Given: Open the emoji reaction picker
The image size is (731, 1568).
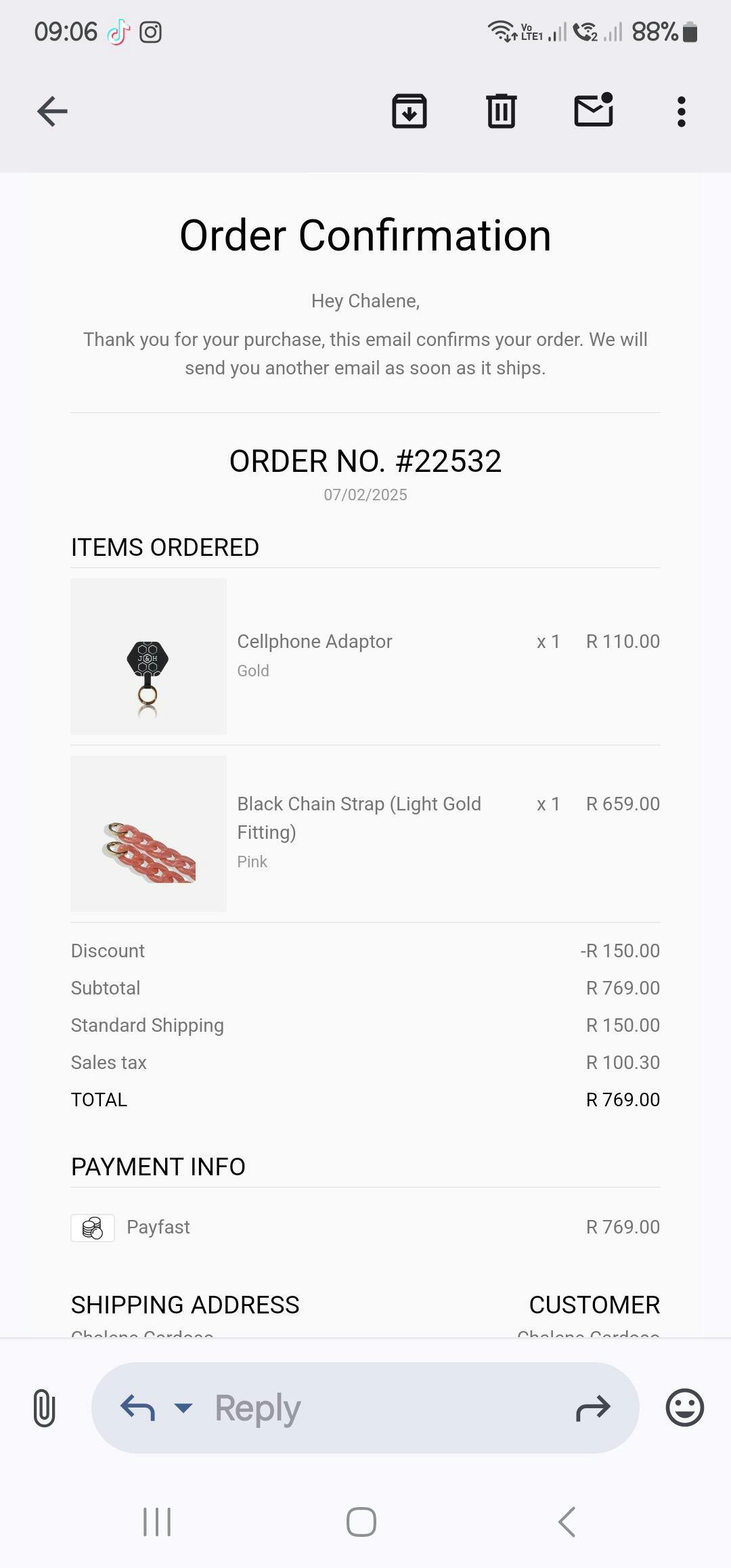Looking at the screenshot, I should point(684,1408).
